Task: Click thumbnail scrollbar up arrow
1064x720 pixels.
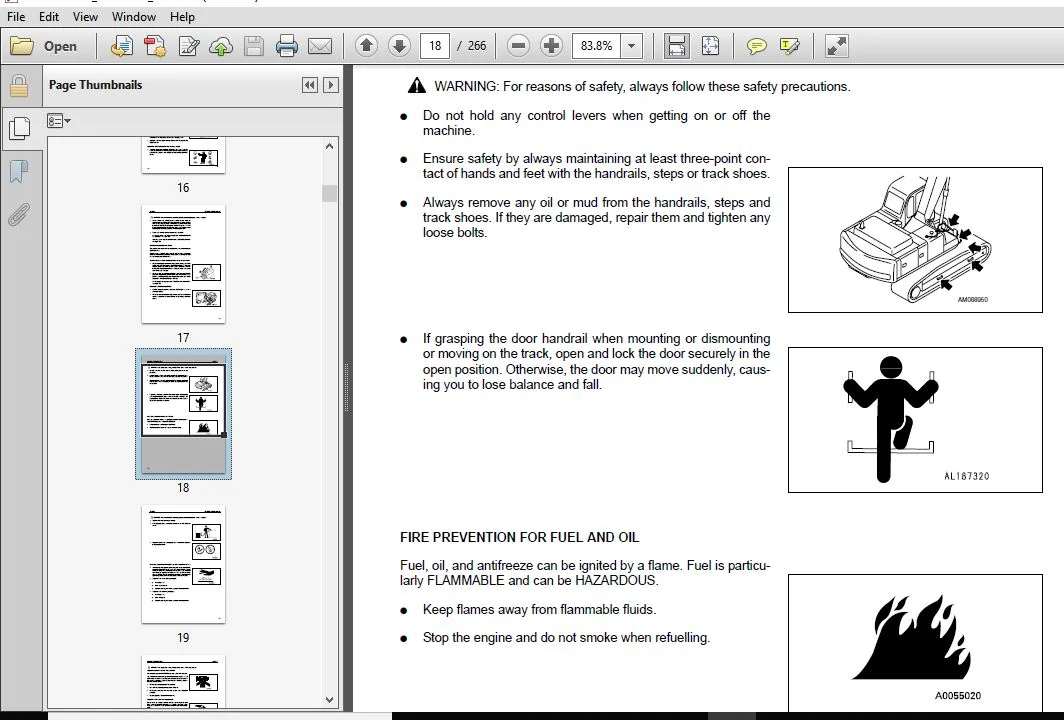Action: coord(329,146)
